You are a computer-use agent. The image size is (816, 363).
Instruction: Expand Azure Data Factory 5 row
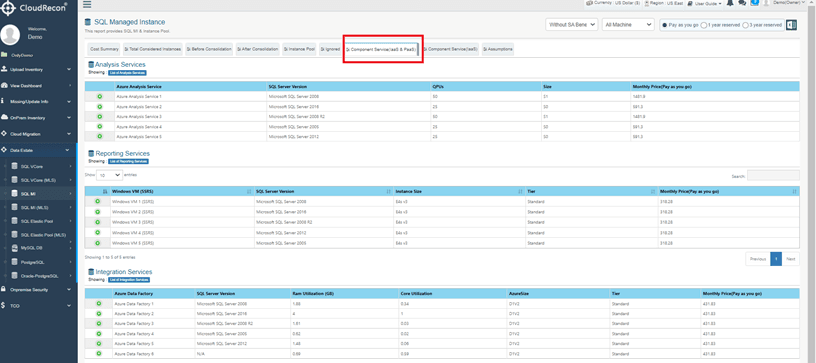point(99,344)
